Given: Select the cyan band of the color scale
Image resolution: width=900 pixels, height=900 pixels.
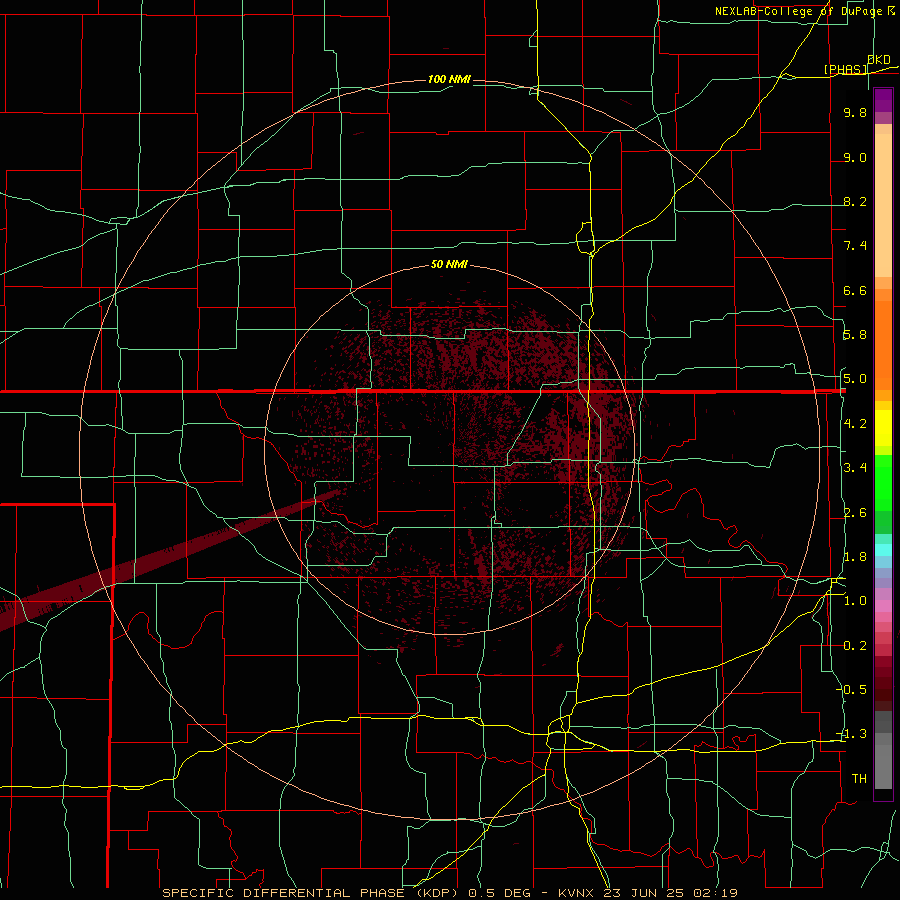Looking at the screenshot, I should 883,550.
